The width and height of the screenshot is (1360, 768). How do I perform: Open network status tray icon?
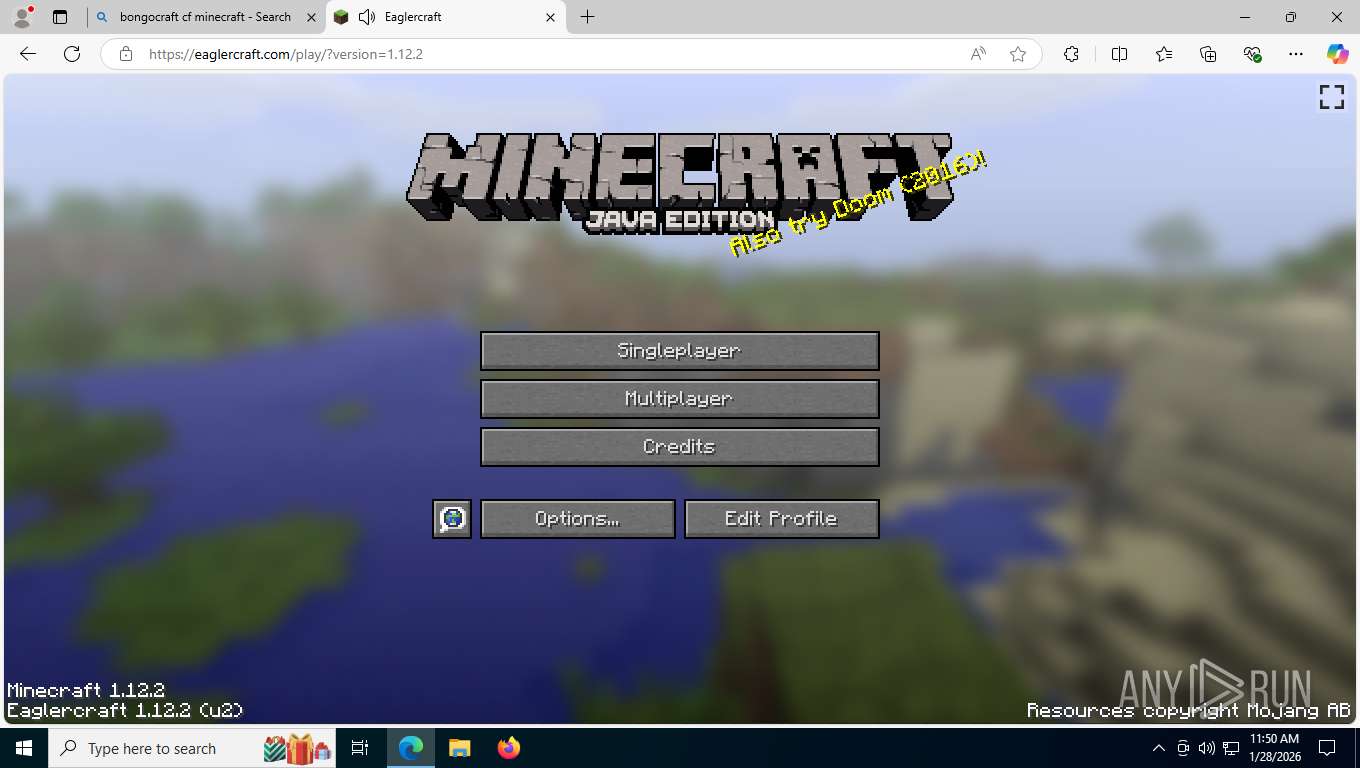(x=1231, y=748)
